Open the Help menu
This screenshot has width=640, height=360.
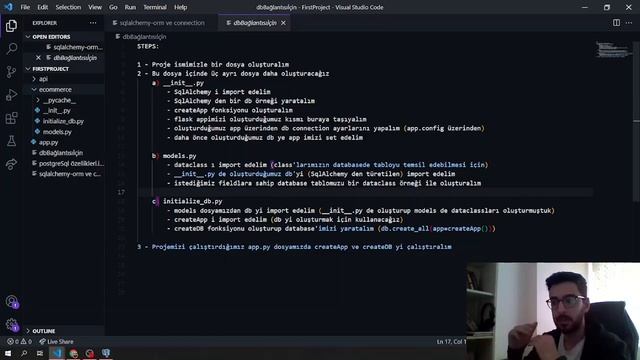click(x=180, y=7)
